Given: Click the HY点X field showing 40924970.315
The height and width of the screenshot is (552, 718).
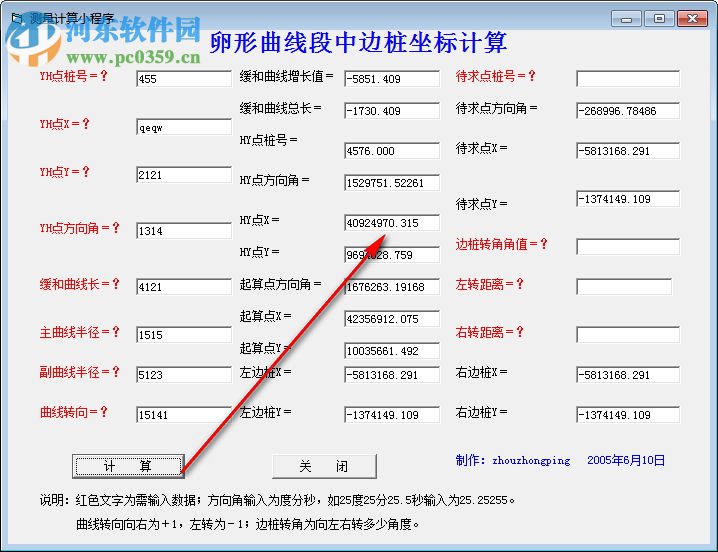Looking at the screenshot, I should pos(392,223).
